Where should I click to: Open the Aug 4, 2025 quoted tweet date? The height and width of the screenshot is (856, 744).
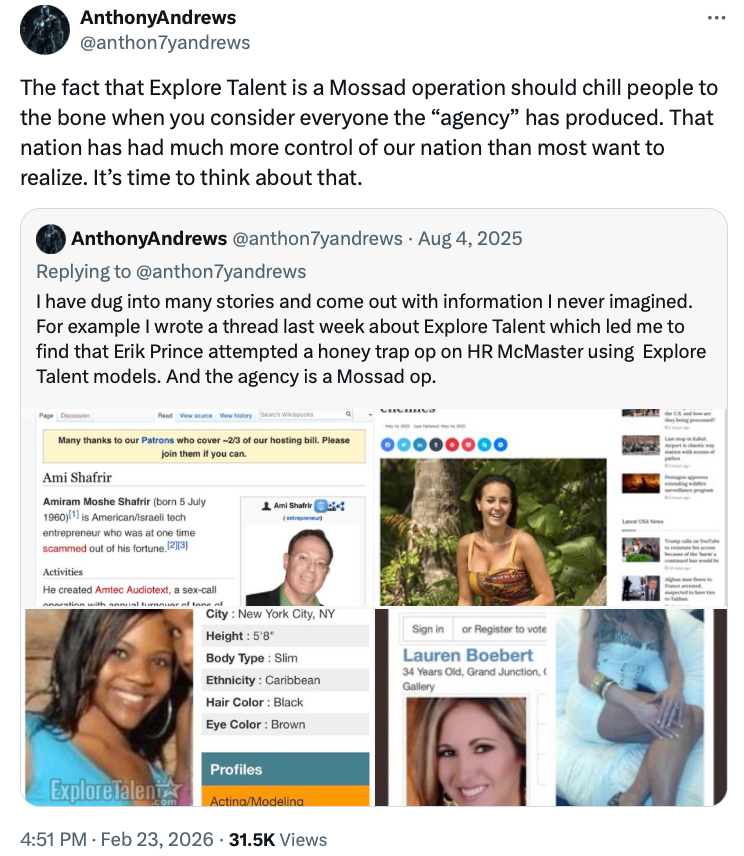click(470, 239)
